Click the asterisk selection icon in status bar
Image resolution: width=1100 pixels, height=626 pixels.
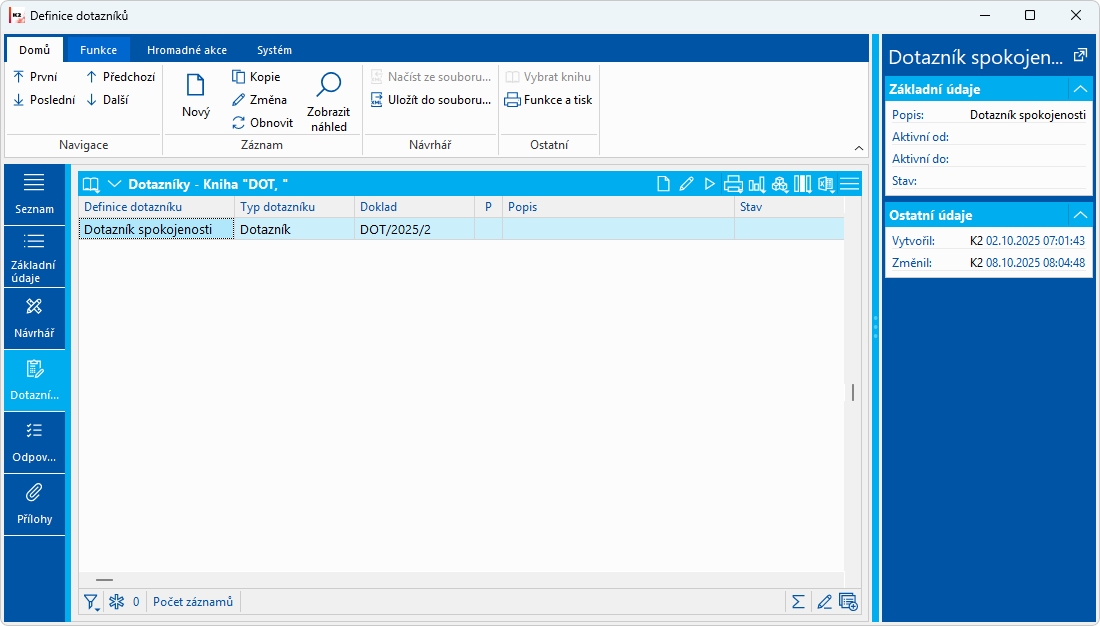coord(116,601)
